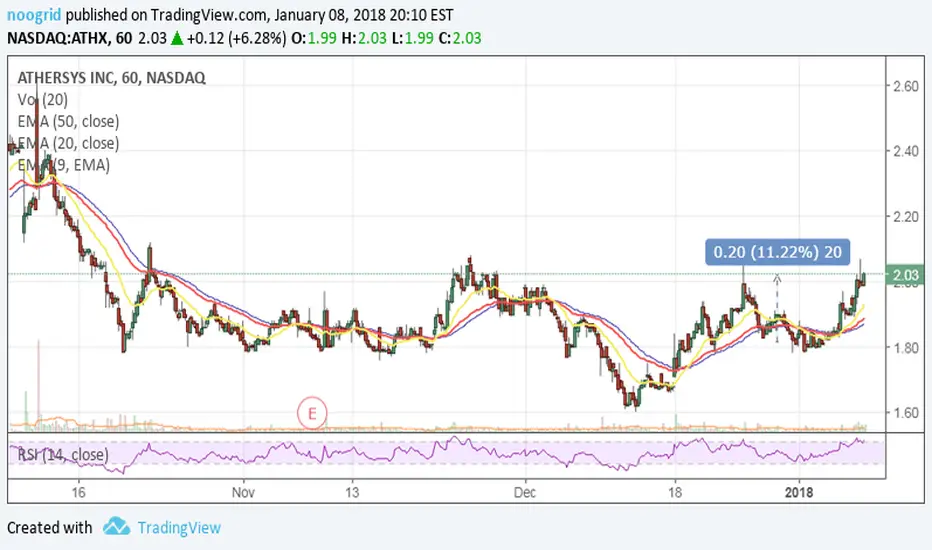Open the TradingView link at bottom

click(179, 527)
